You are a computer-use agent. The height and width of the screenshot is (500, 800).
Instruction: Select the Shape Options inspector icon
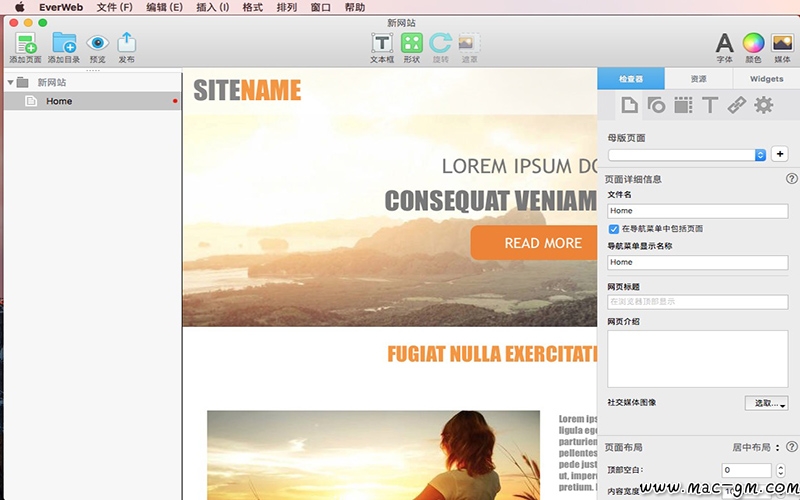(656, 106)
